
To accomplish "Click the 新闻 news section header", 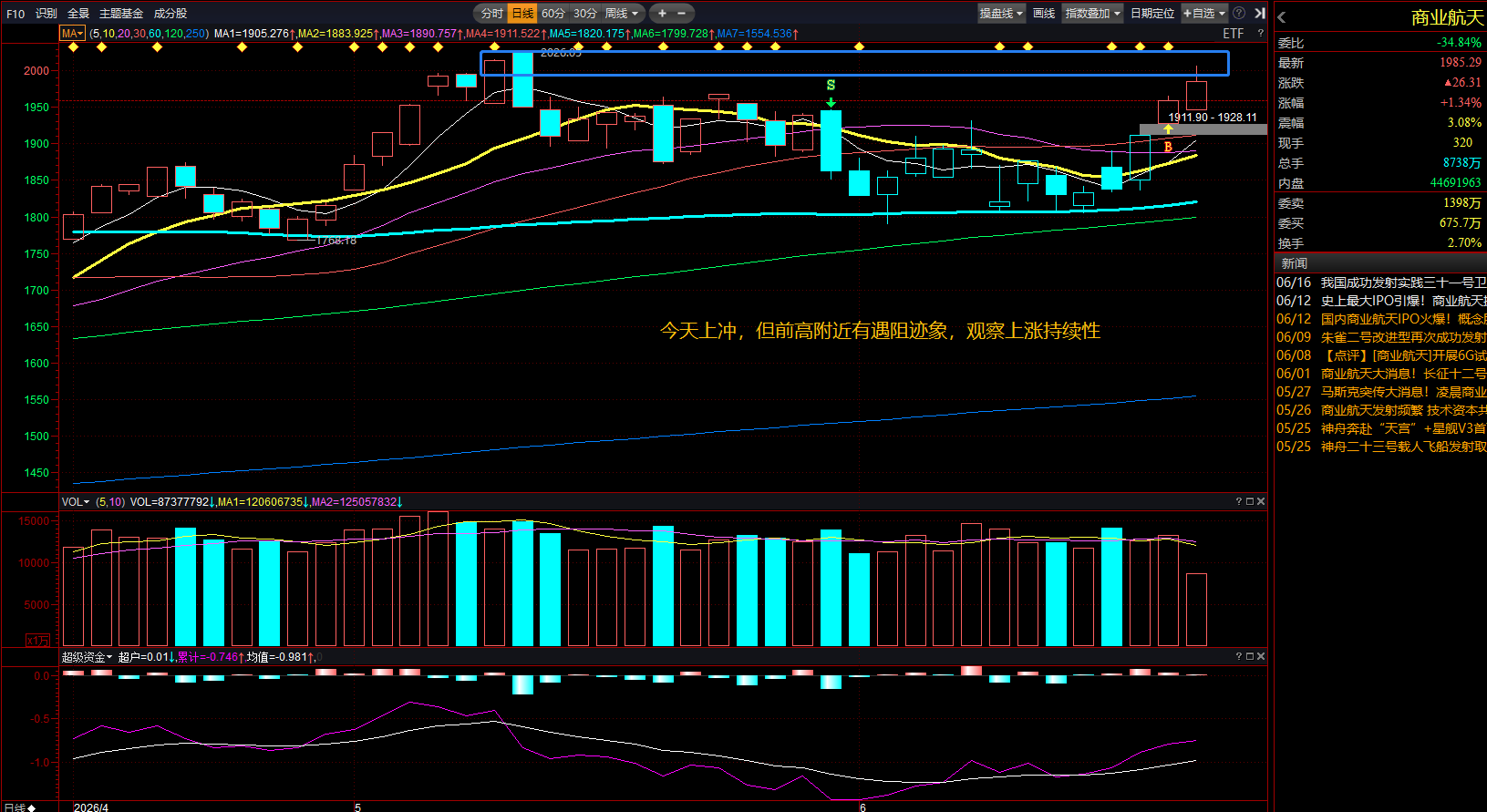I will [x=1295, y=263].
